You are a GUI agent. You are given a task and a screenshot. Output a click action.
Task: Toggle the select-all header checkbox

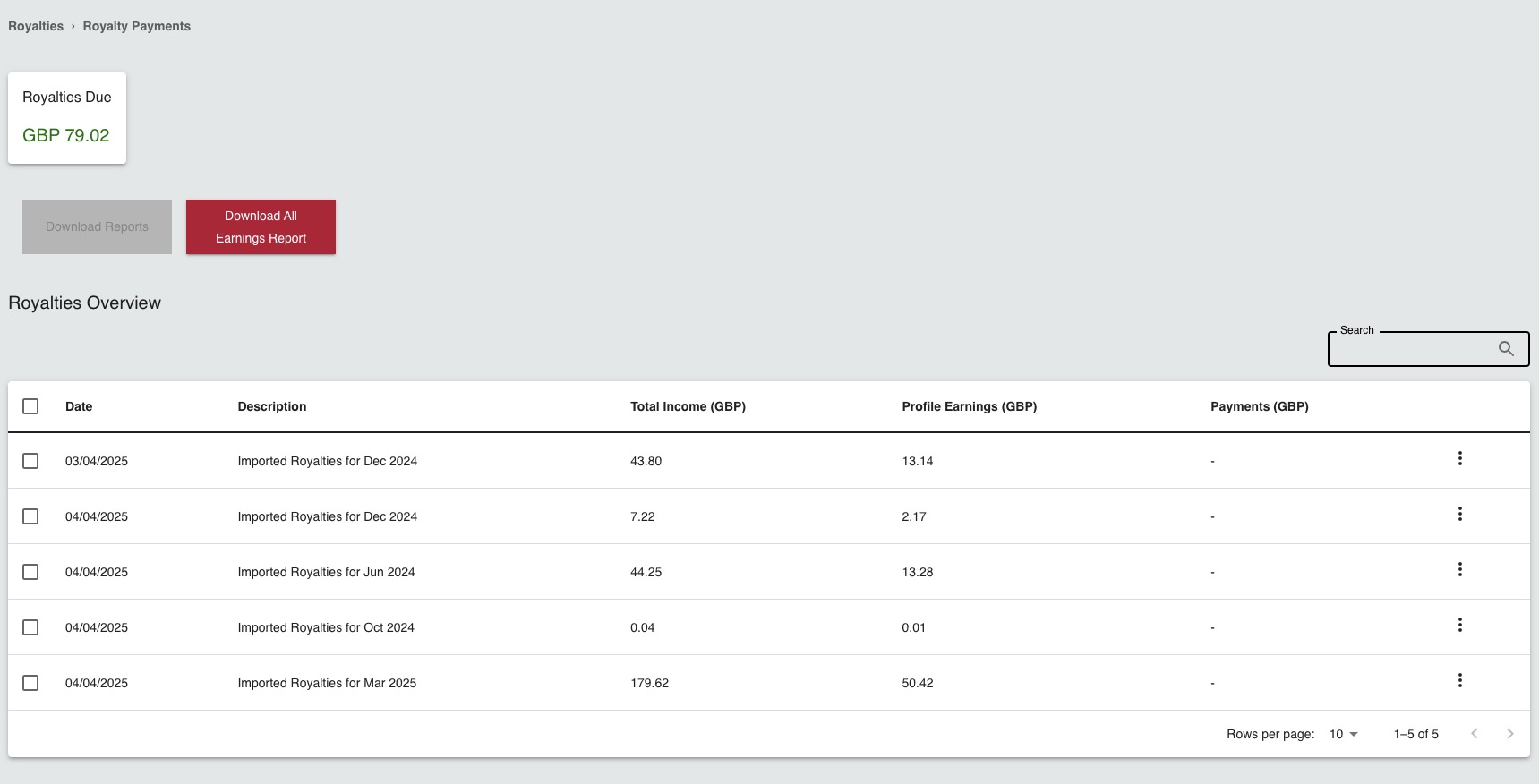click(x=30, y=406)
